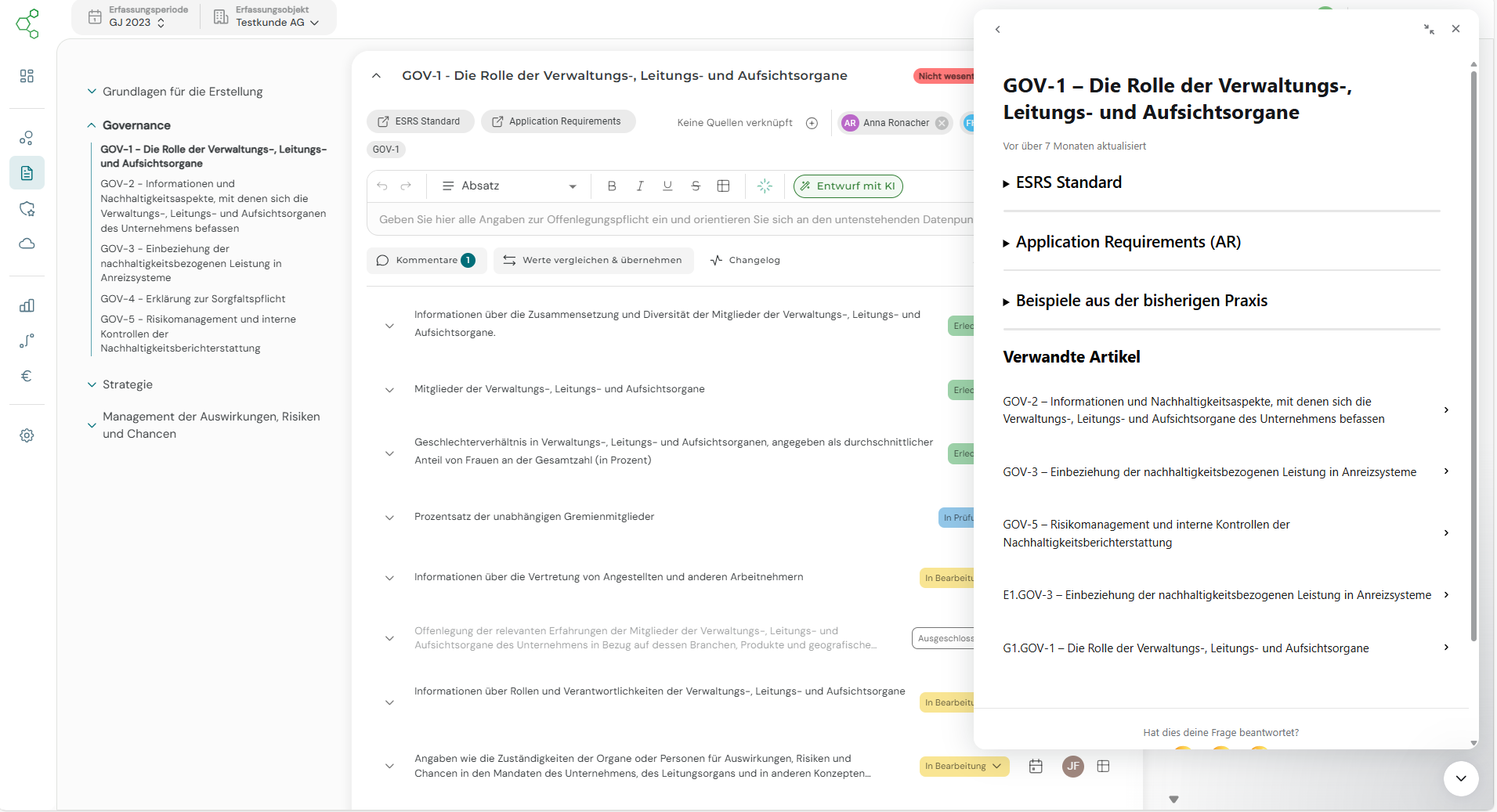Expand the Strategie section in navigation

click(128, 384)
